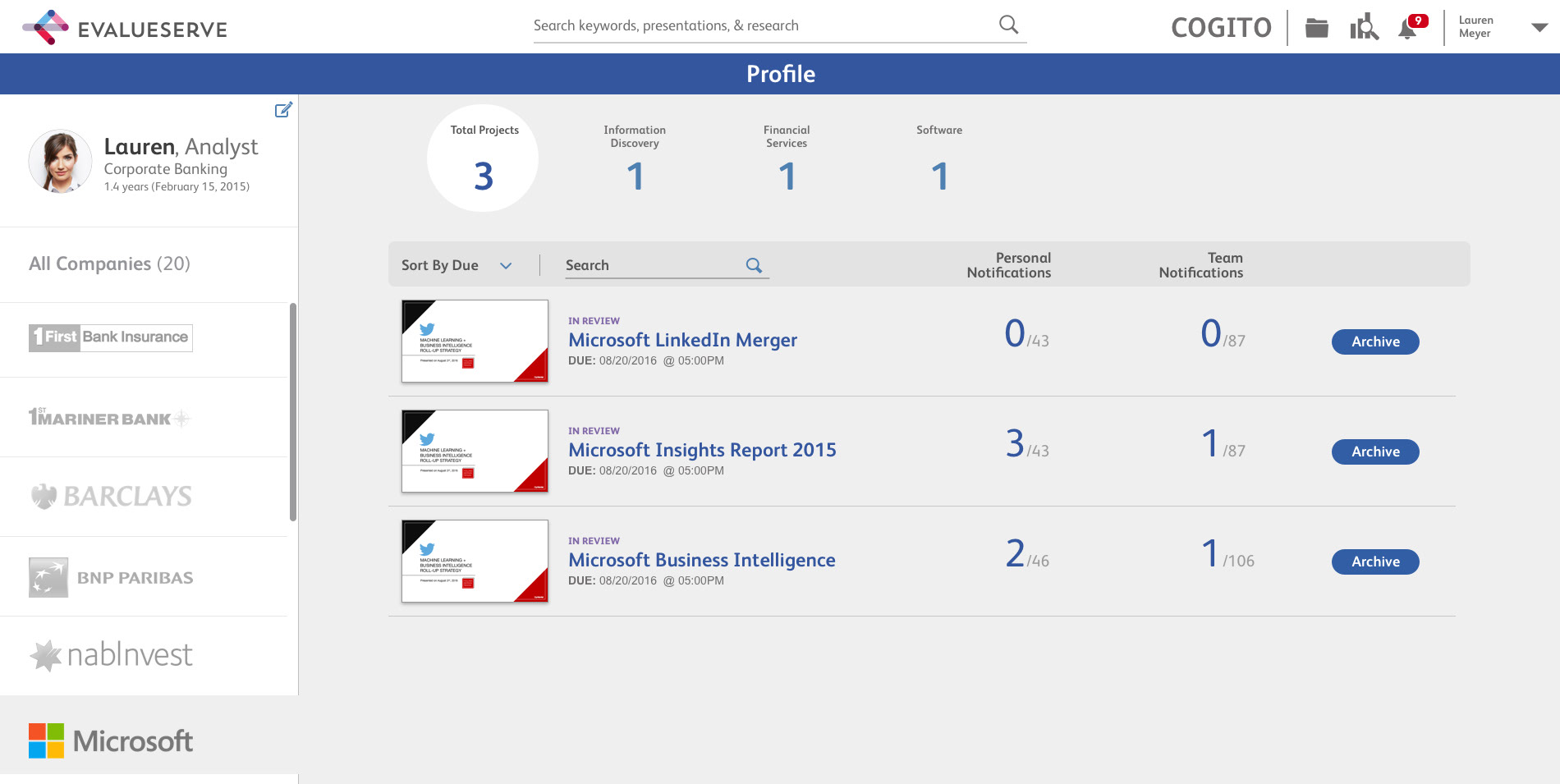Click personal notifications 2/46 for Business Intelligence
The height and width of the screenshot is (784, 1560).
(x=1027, y=554)
